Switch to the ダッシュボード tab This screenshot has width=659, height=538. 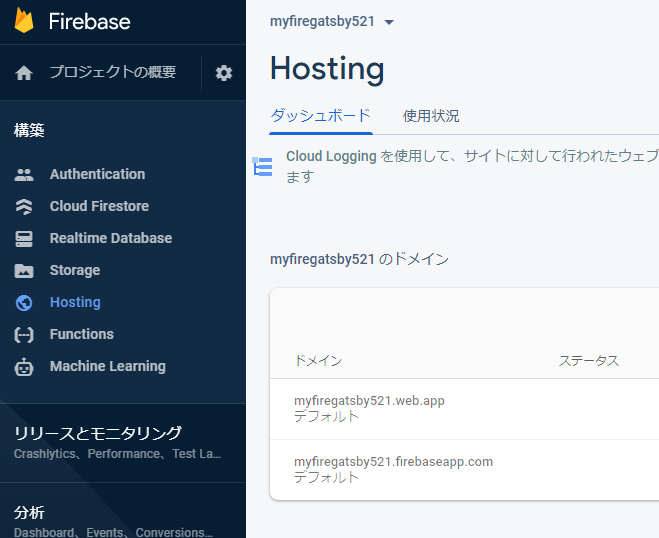click(x=321, y=116)
